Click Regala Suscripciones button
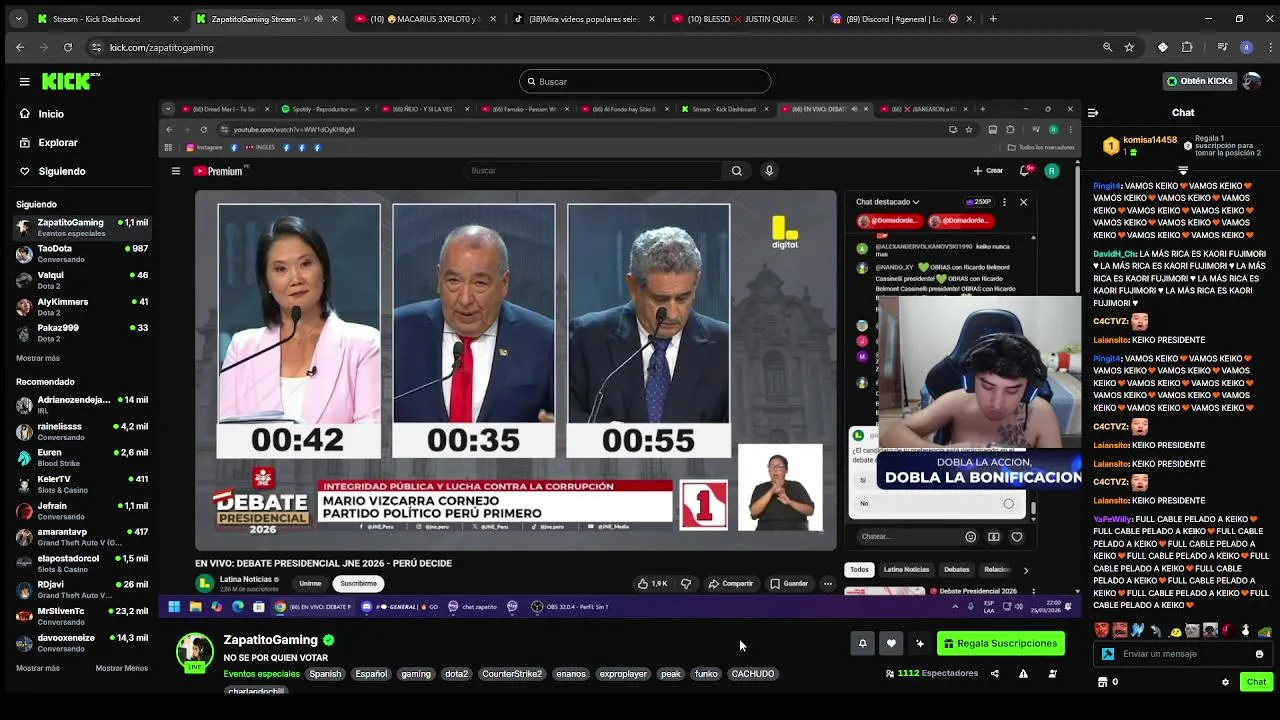Image resolution: width=1280 pixels, height=720 pixels. pyautogui.click(x=1001, y=644)
